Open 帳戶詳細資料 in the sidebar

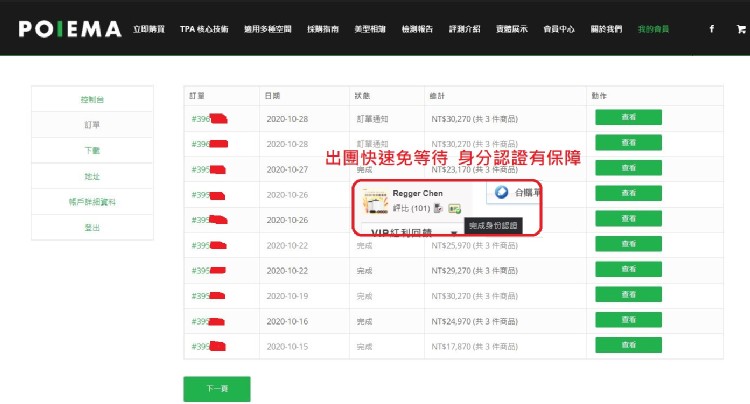point(92,202)
